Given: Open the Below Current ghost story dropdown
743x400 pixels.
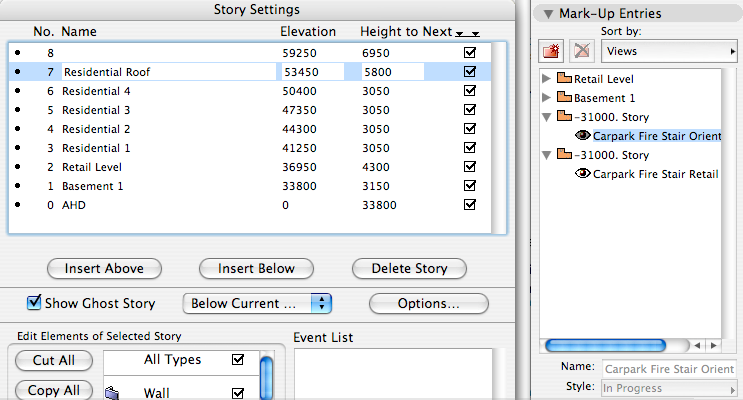Looking at the screenshot, I should (257, 303).
